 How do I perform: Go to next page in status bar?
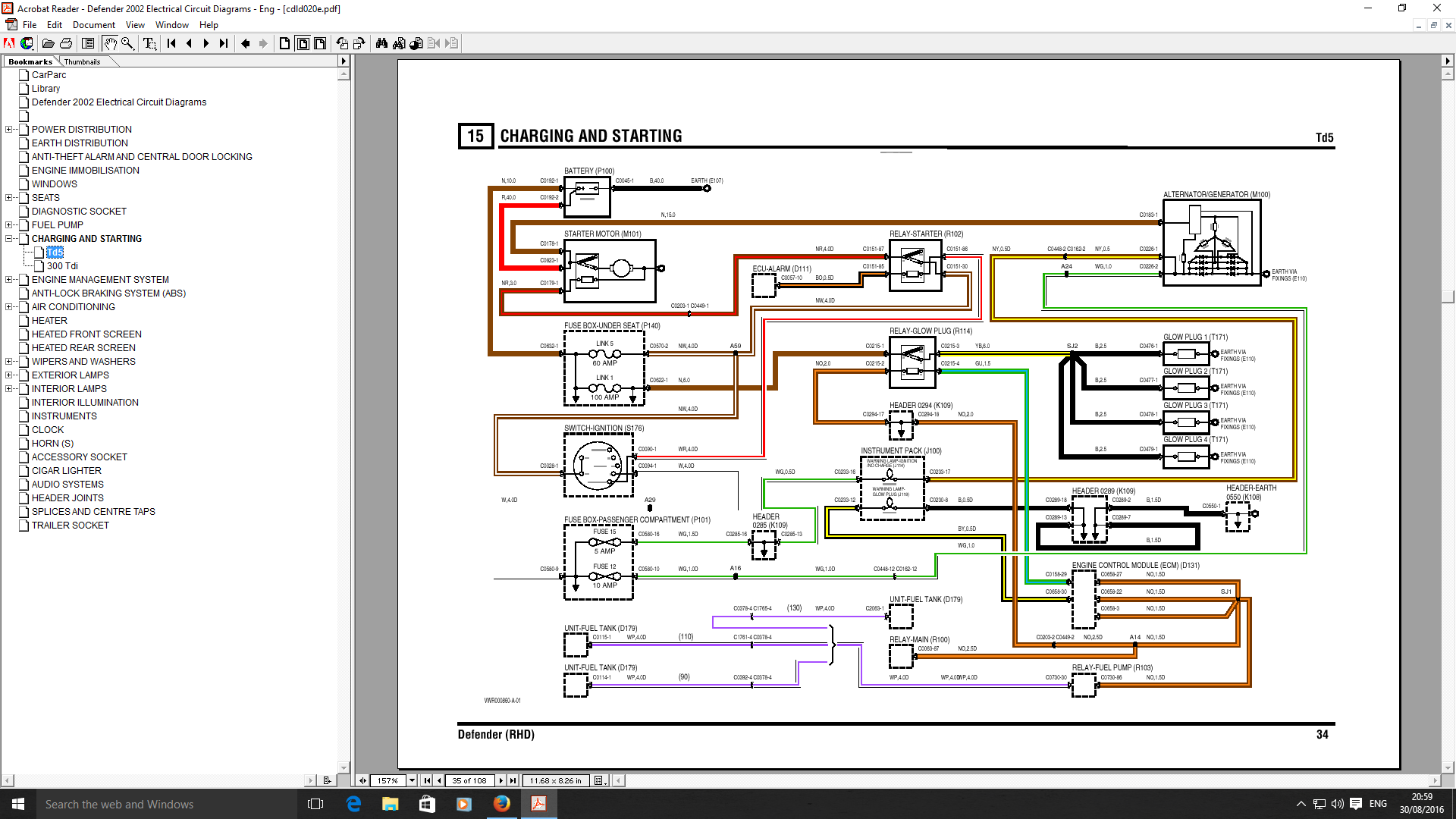[x=501, y=780]
